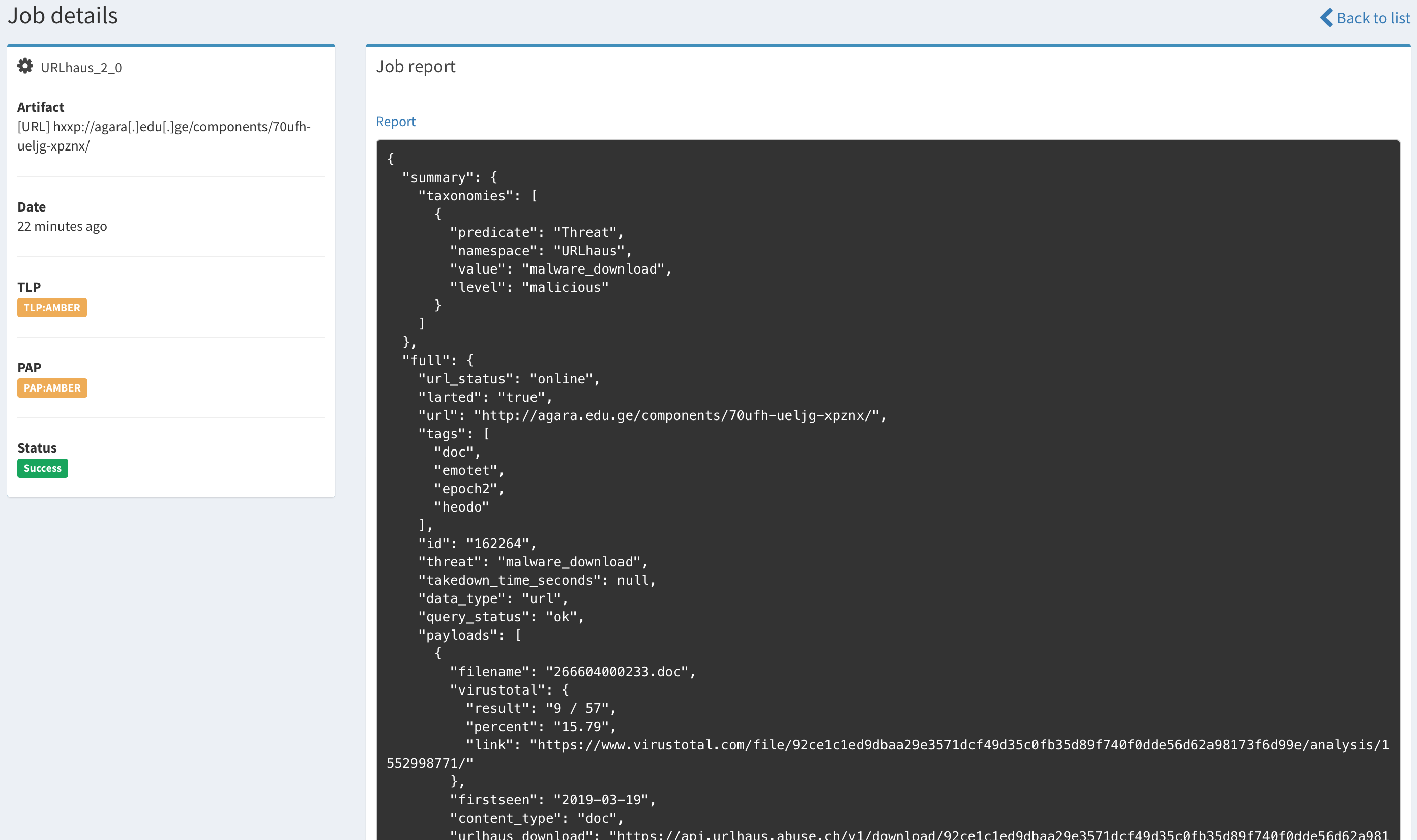Image resolution: width=1417 pixels, height=840 pixels.
Task: Select the TLP:AMBER badge
Action: tap(51, 307)
